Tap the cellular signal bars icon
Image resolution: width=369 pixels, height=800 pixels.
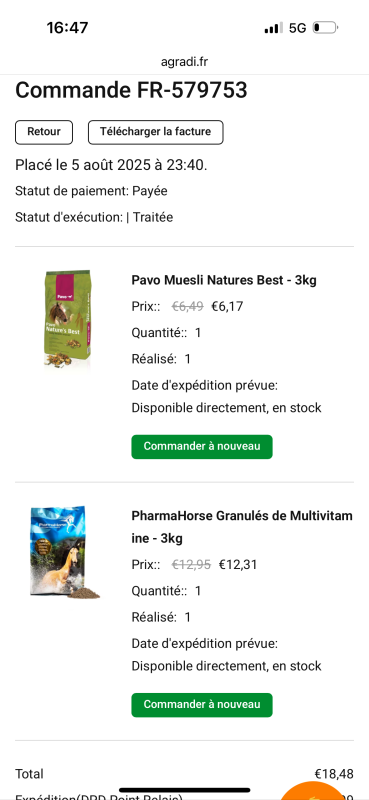(273, 28)
